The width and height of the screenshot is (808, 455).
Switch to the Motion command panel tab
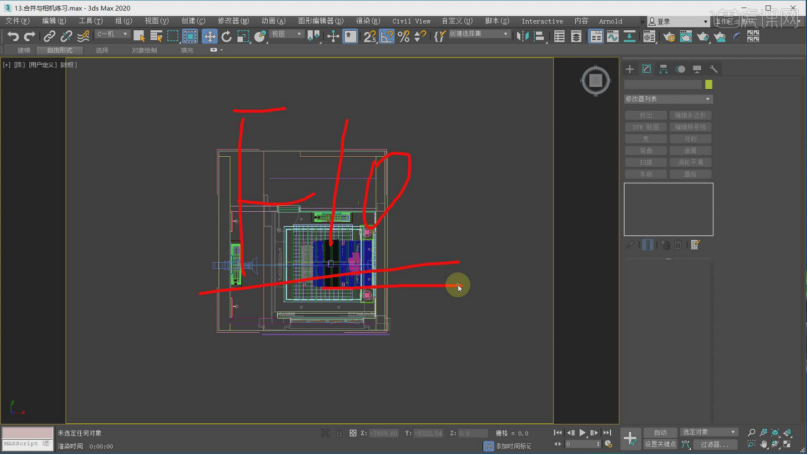pyautogui.click(x=680, y=69)
